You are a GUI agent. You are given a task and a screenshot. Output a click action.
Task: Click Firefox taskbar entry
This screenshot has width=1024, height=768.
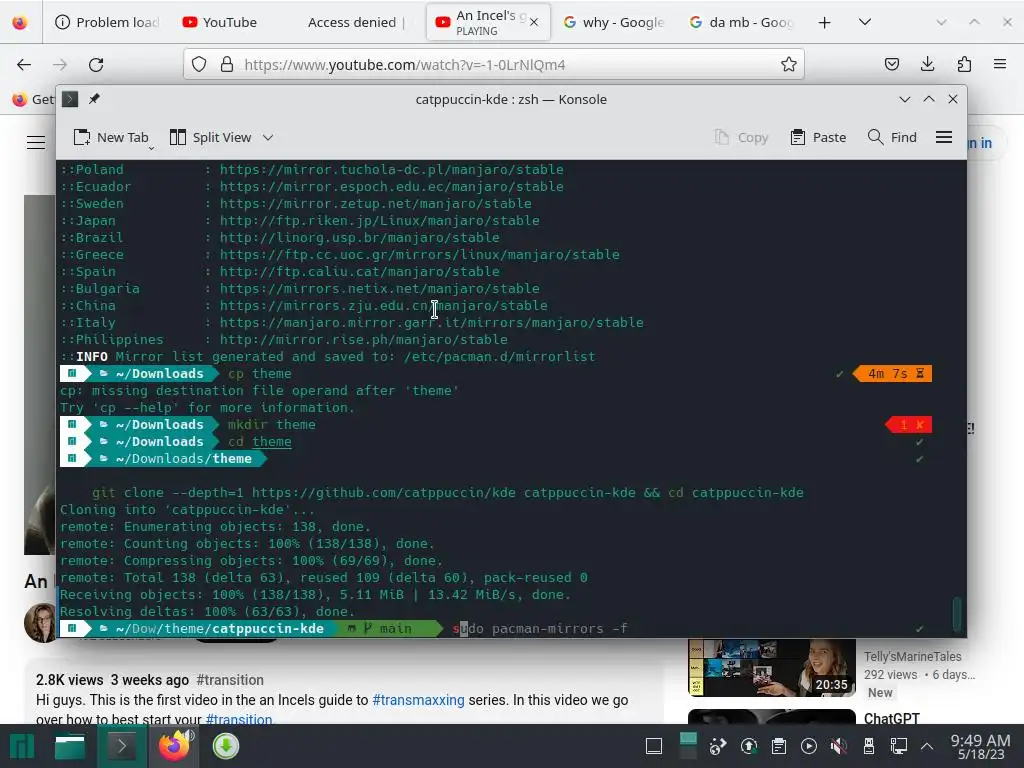pyautogui.click(x=174, y=746)
